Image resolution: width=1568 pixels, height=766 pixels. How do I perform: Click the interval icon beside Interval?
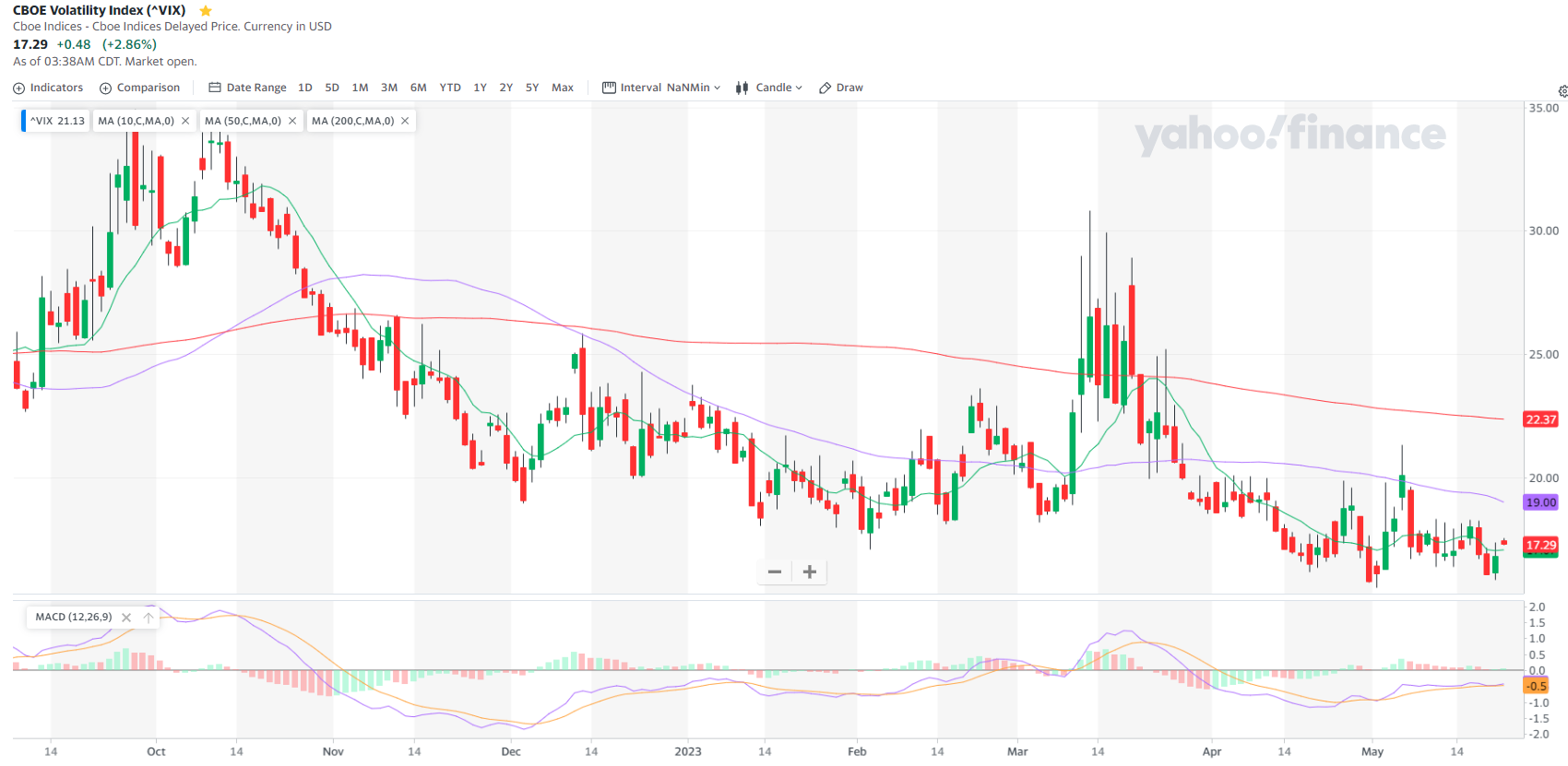pyautogui.click(x=609, y=88)
